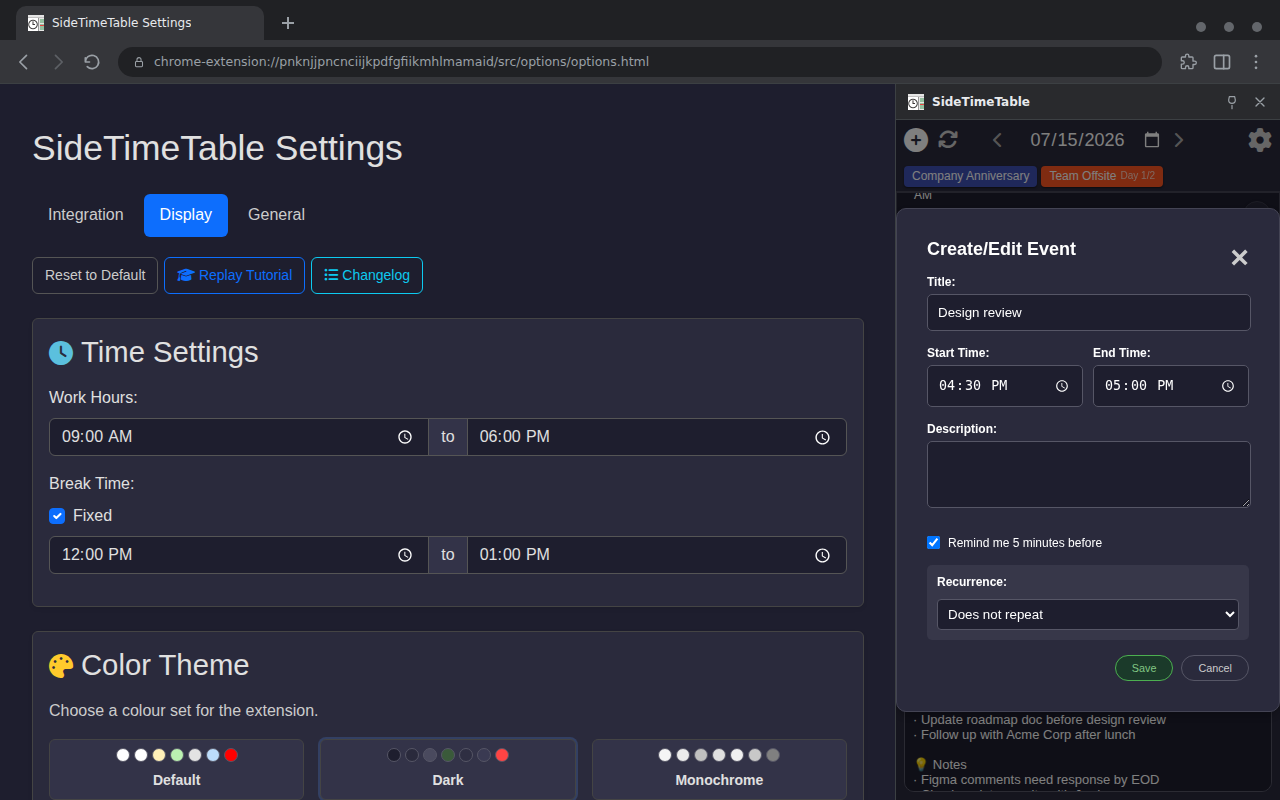Viewport: 1280px width, 800px height.
Task: Select the SideTimeTable Settings browser tab
Action: [x=140, y=23]
